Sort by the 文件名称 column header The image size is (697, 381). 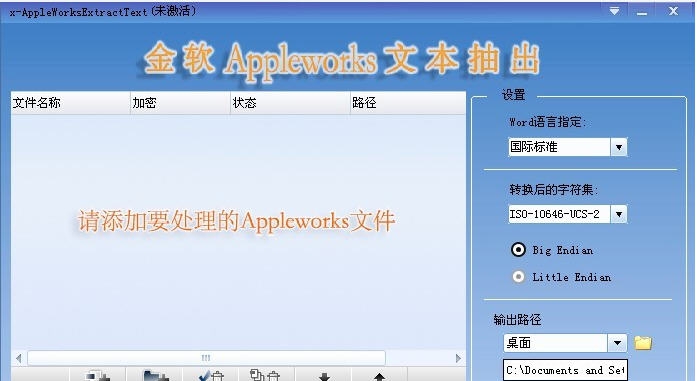point(70,103)
